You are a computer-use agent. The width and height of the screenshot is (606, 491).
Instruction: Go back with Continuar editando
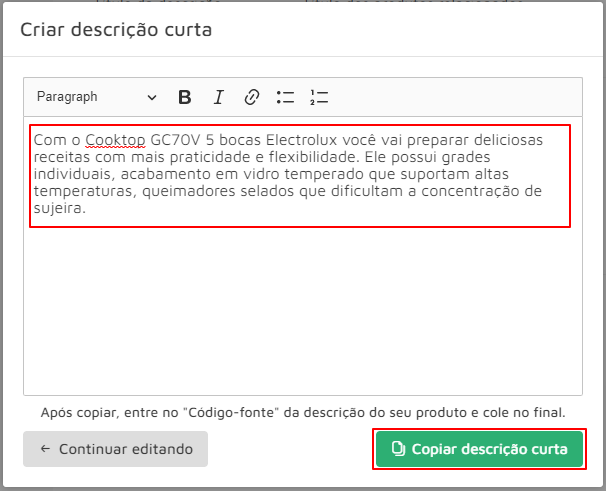pyautogui.click(x=116, y=449)
